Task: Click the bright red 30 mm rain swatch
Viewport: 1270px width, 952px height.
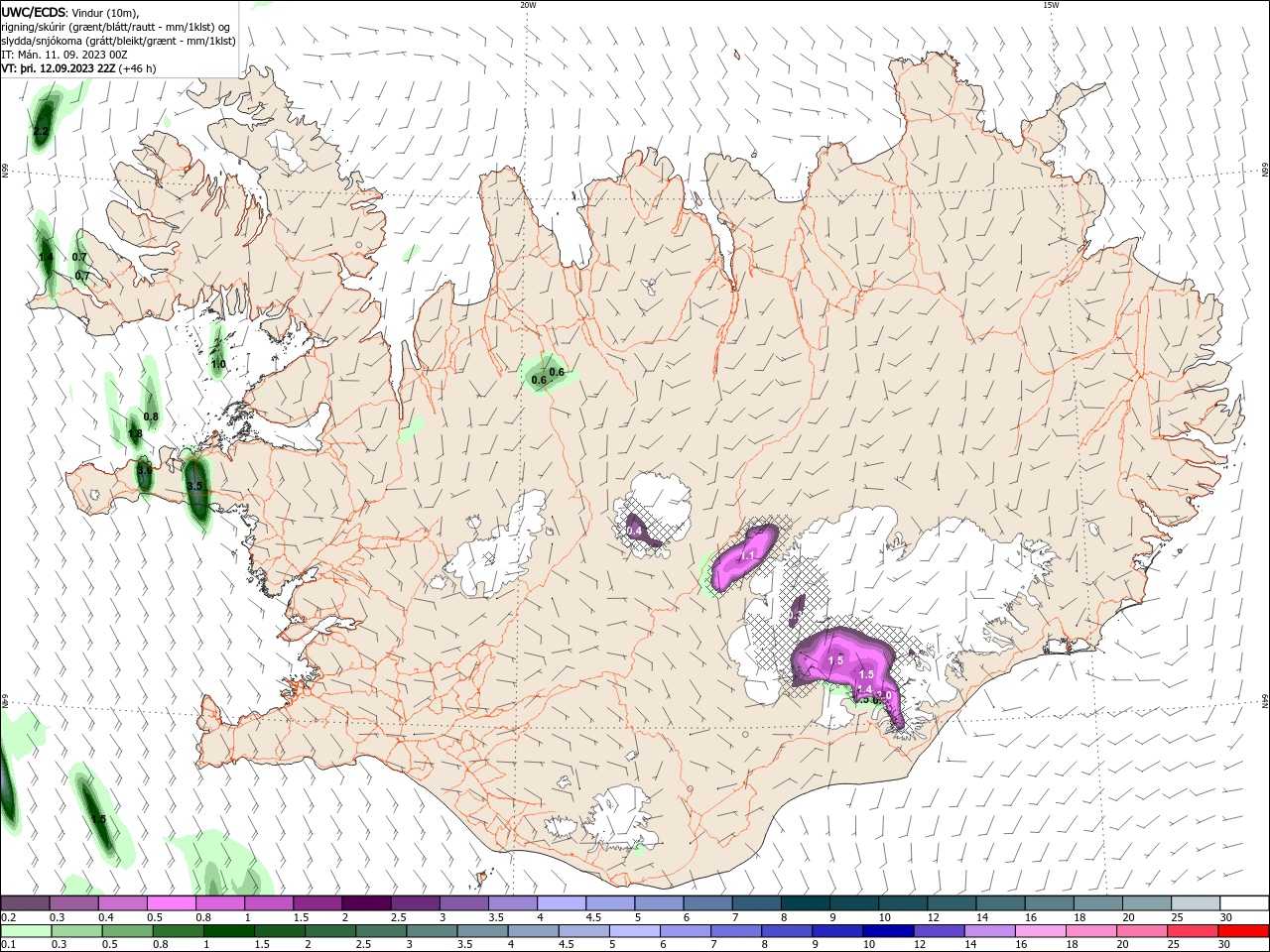Action: (1243, 931)
